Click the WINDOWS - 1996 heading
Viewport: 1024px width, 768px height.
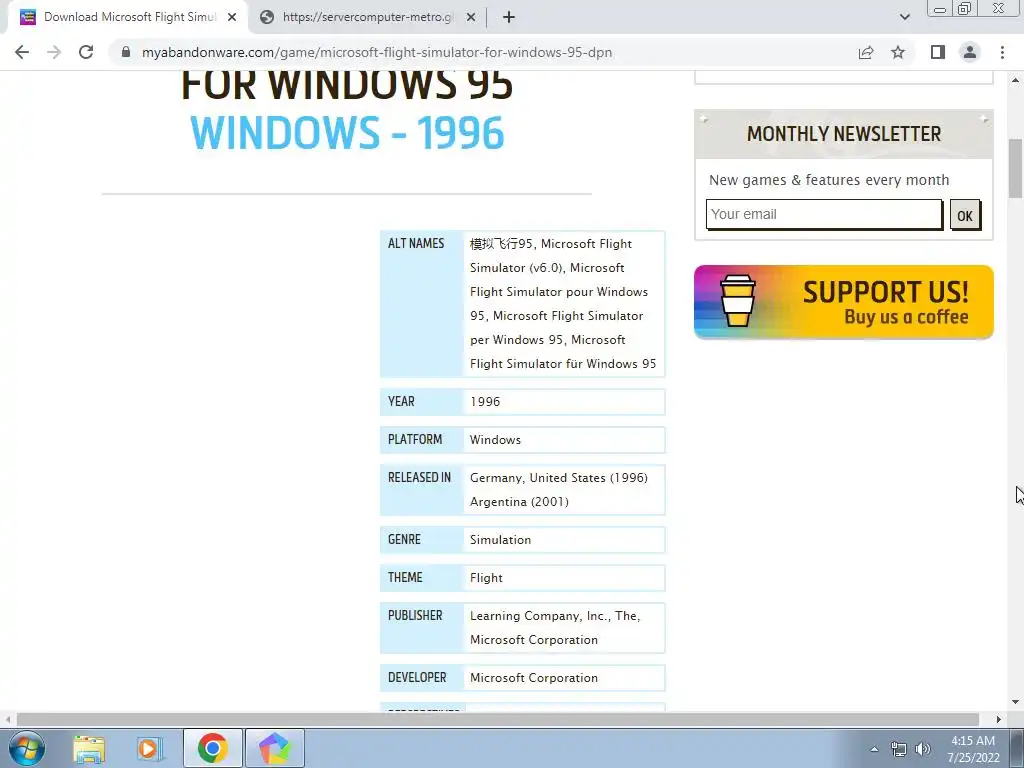[347, 133]
